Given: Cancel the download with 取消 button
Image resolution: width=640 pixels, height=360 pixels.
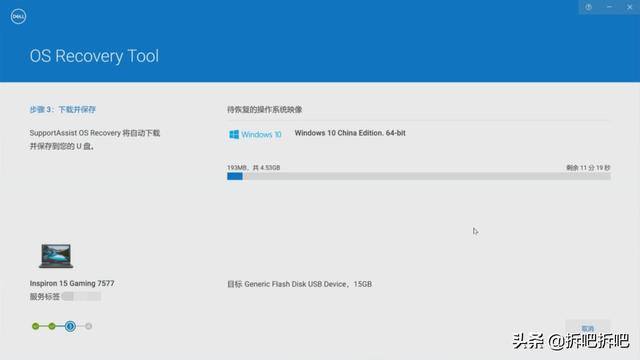Looking at the screenshot, I should click(587, 328).
